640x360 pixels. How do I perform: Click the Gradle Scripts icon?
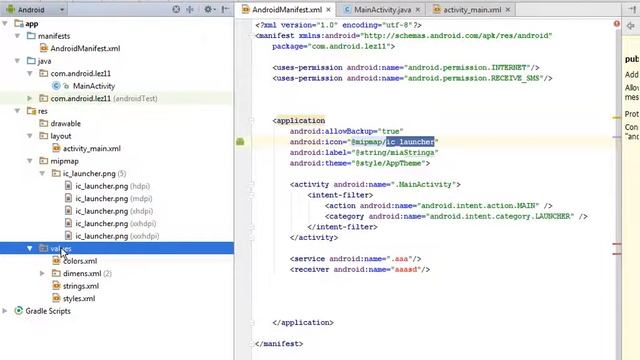coord(18,311)
